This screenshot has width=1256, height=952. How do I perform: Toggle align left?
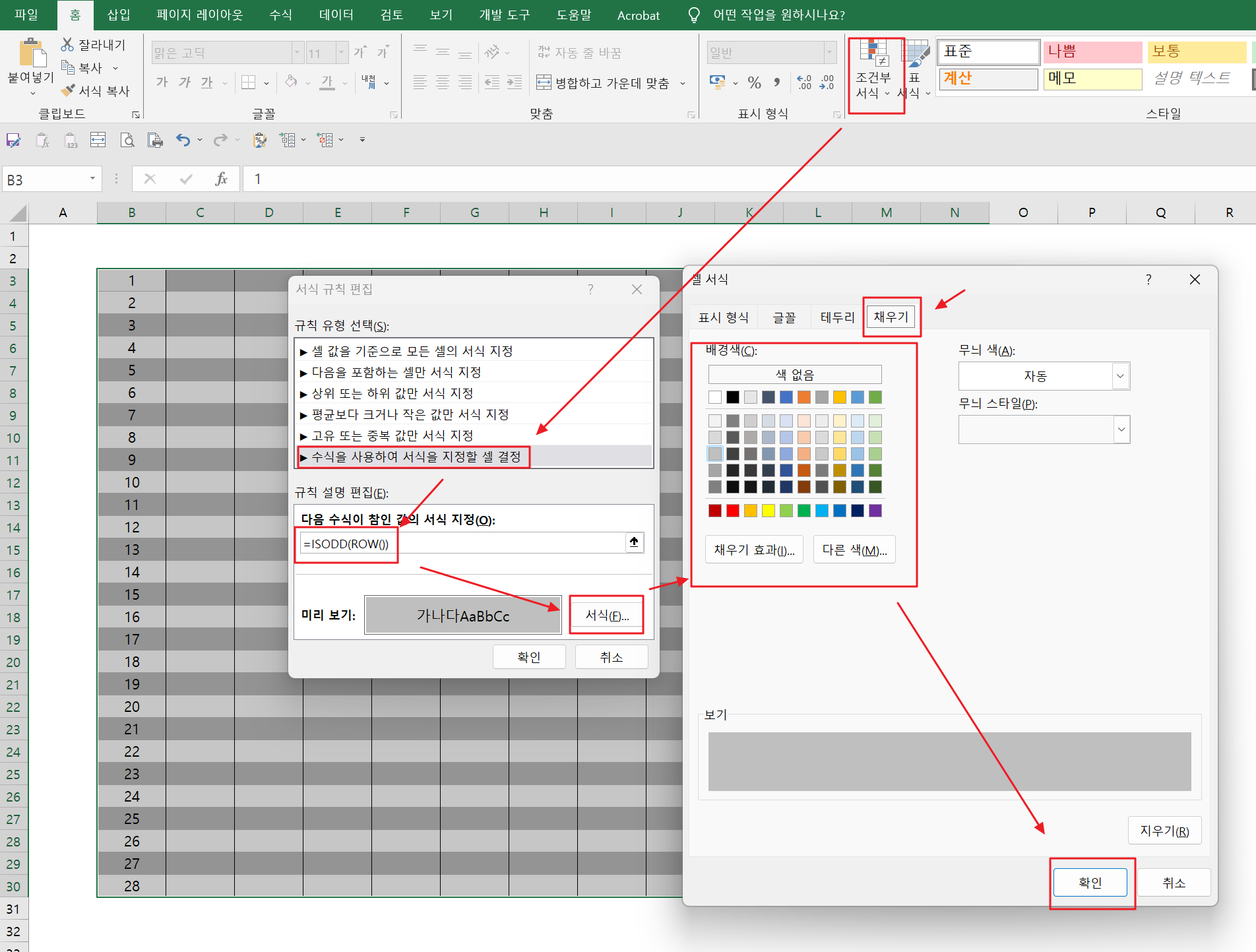(x=420, y=82)
